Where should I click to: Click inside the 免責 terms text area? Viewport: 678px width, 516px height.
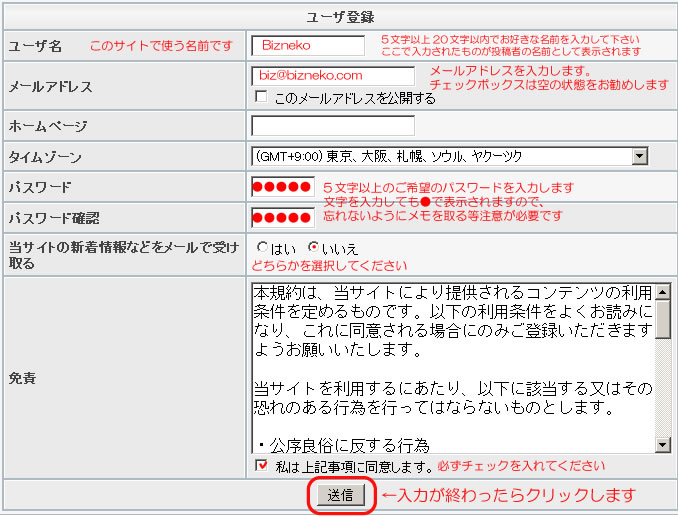coord(452,368)
